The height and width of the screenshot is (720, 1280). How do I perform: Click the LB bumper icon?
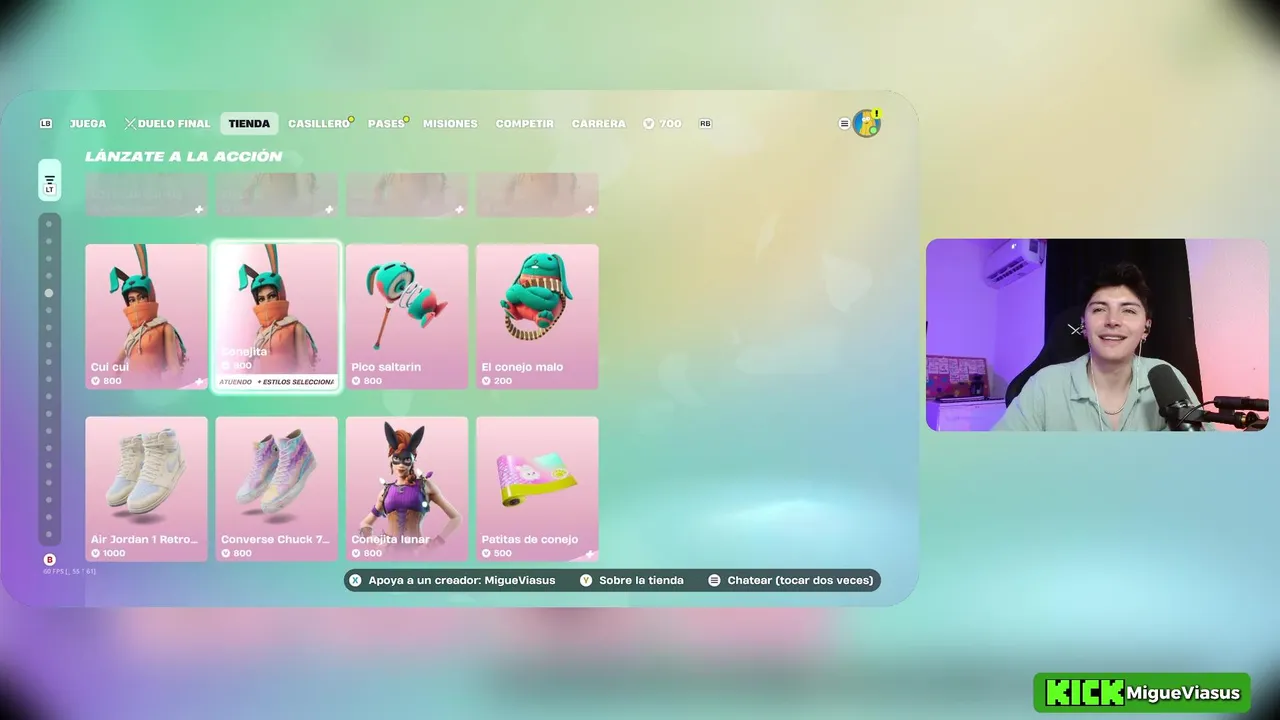pyautogui.click(x=46, y=124)
